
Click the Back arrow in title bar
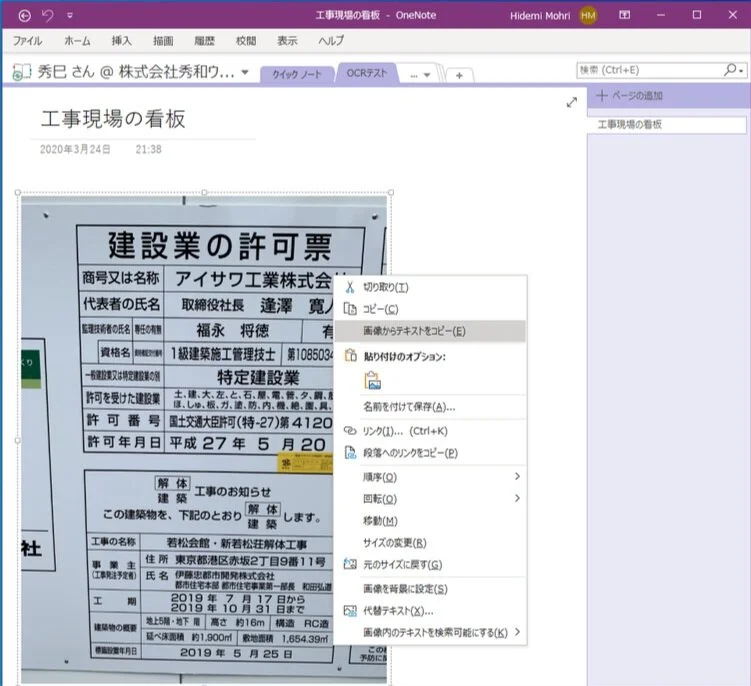click(x=25, y=15)
